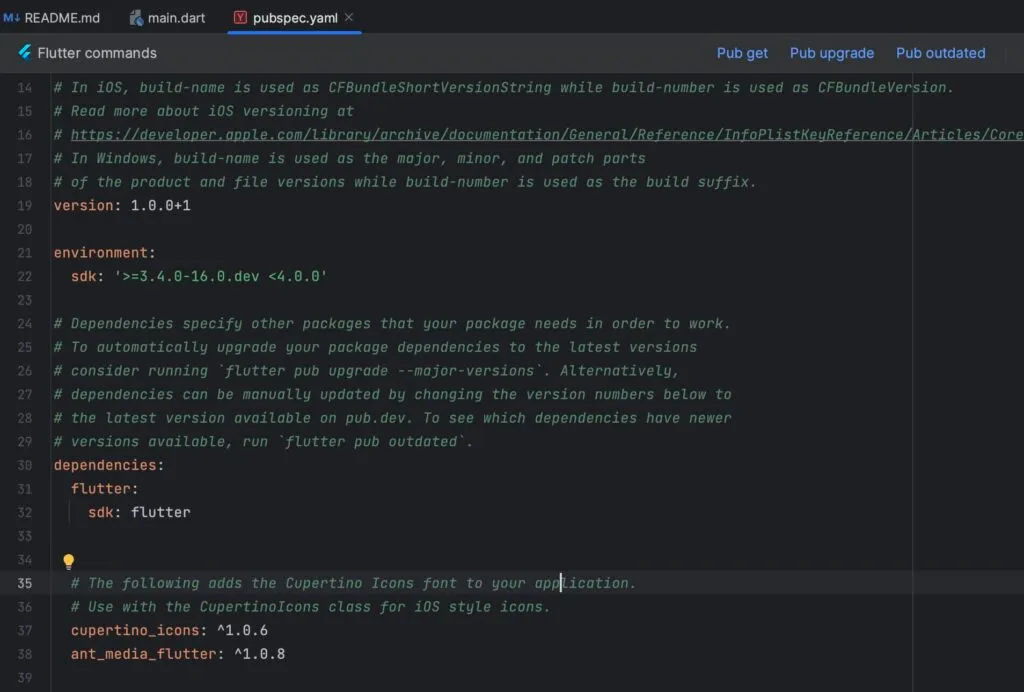Screen dimensions: 1024x692
Task: Click the Dart file icon on main.dart tab
Action: (x=136, y=18)
